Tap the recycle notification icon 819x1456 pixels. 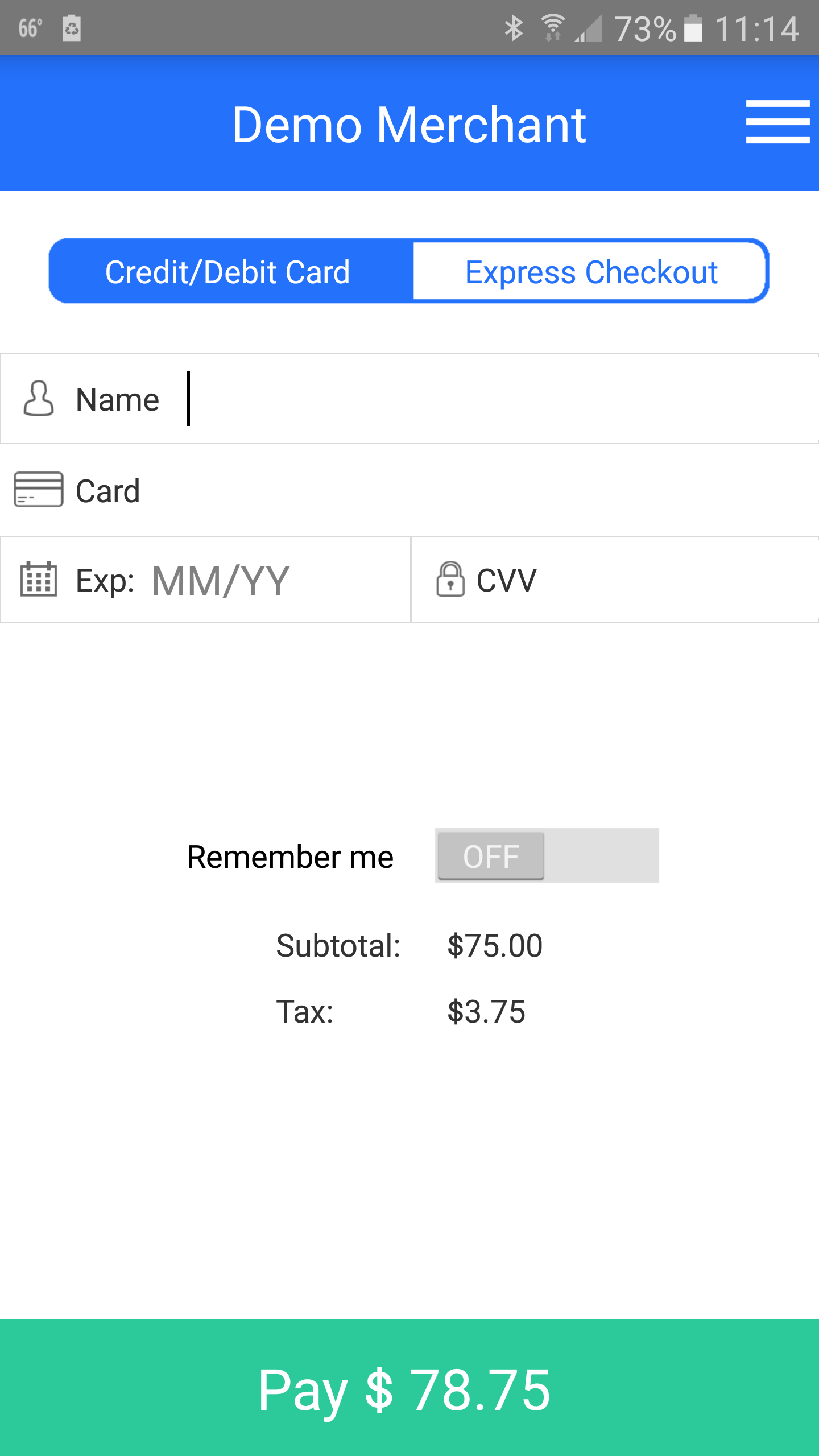(72, 28)
